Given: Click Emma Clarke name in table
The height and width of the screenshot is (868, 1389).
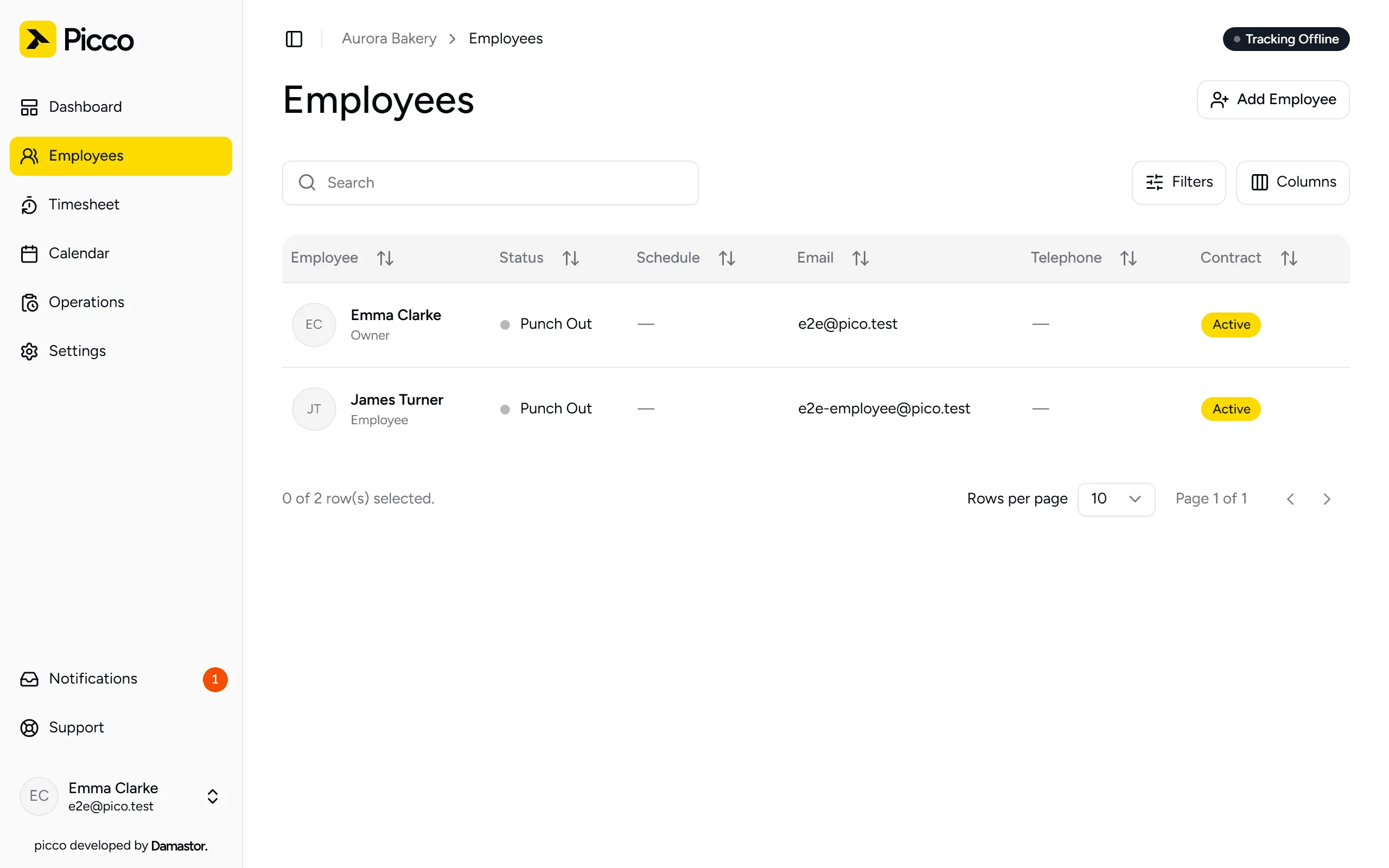Looking at the screenshot, I should [396, 315].
